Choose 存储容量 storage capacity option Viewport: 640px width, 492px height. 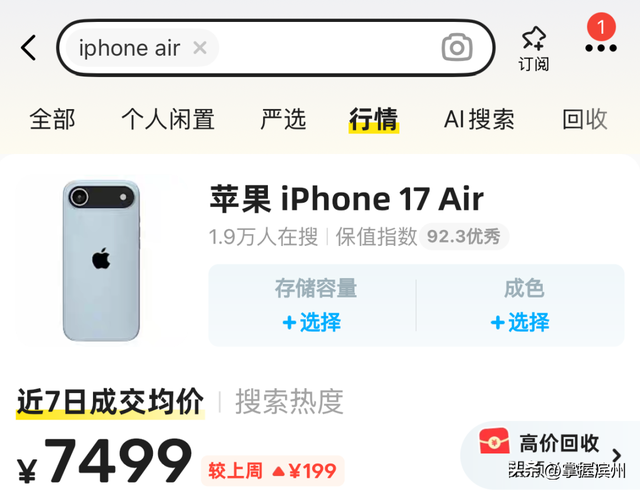(313, 305)
